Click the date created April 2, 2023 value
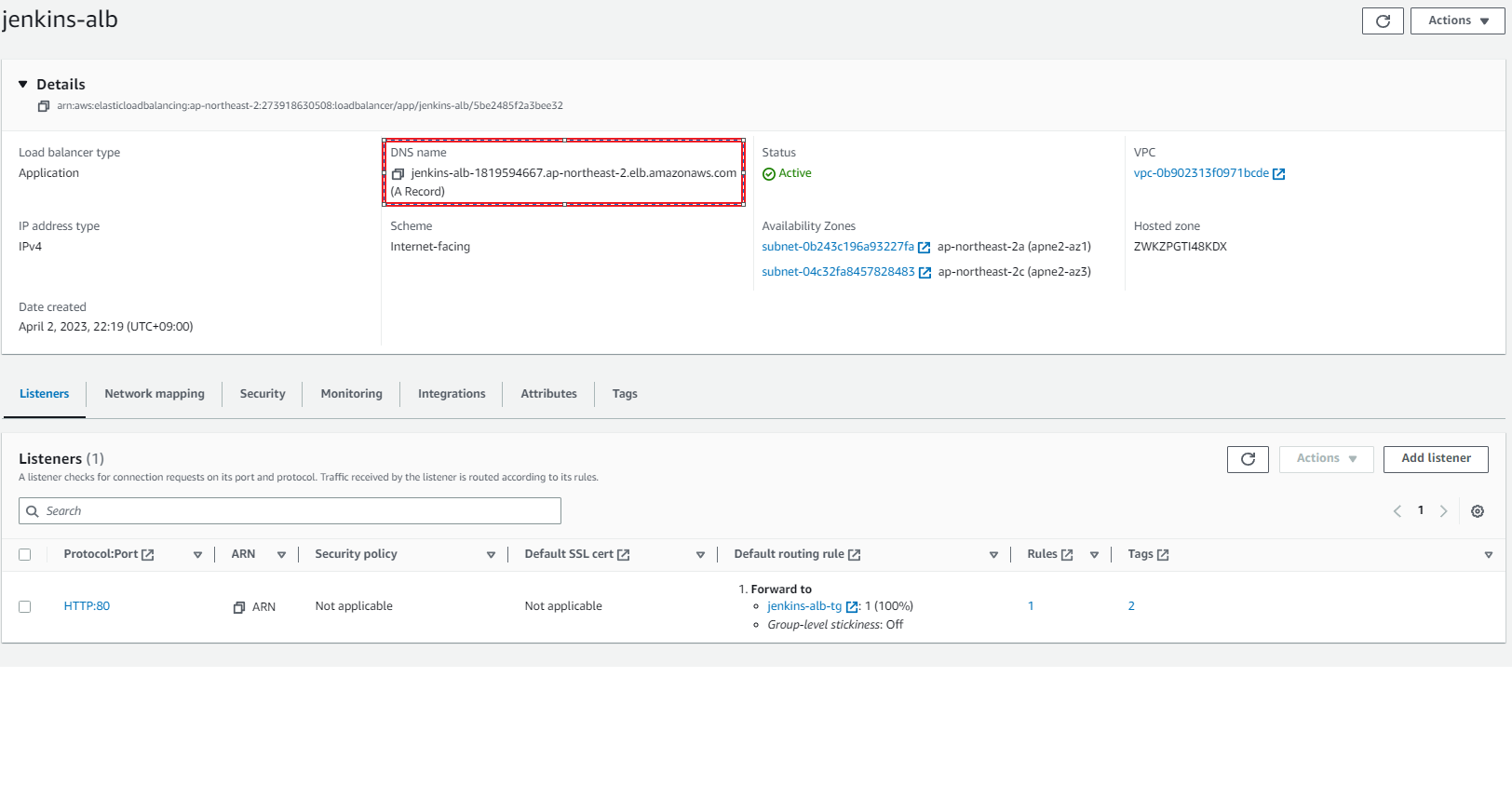1512x786 pixels. (x=106, y=327)
